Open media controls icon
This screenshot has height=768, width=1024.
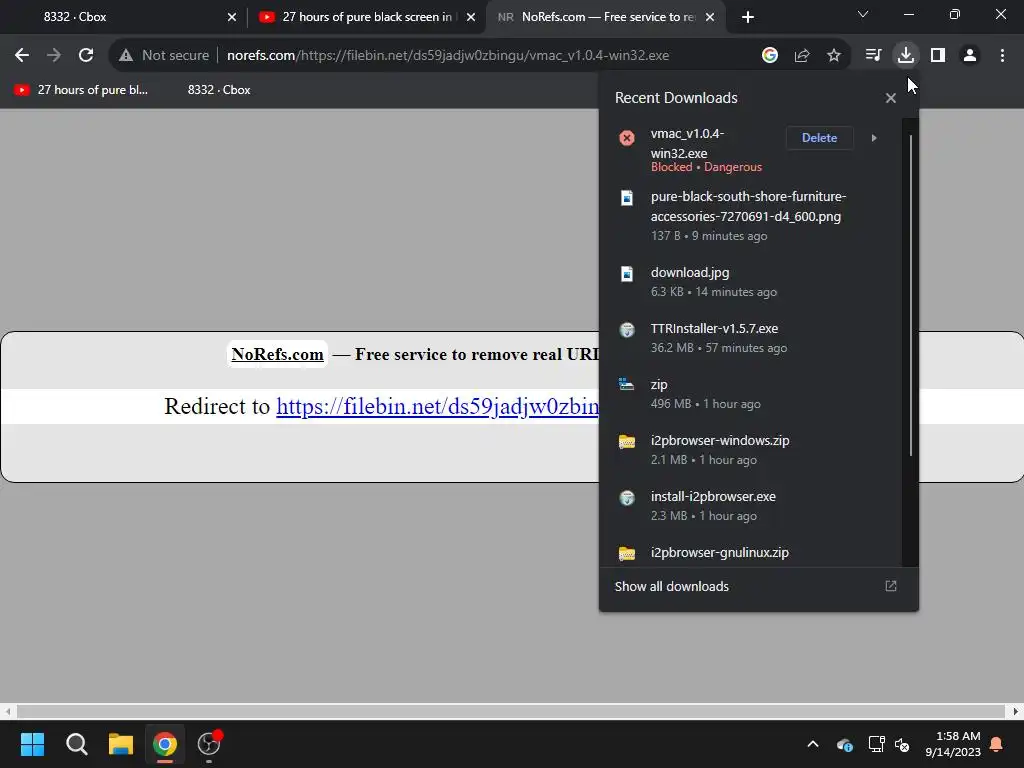pos(873,56)
